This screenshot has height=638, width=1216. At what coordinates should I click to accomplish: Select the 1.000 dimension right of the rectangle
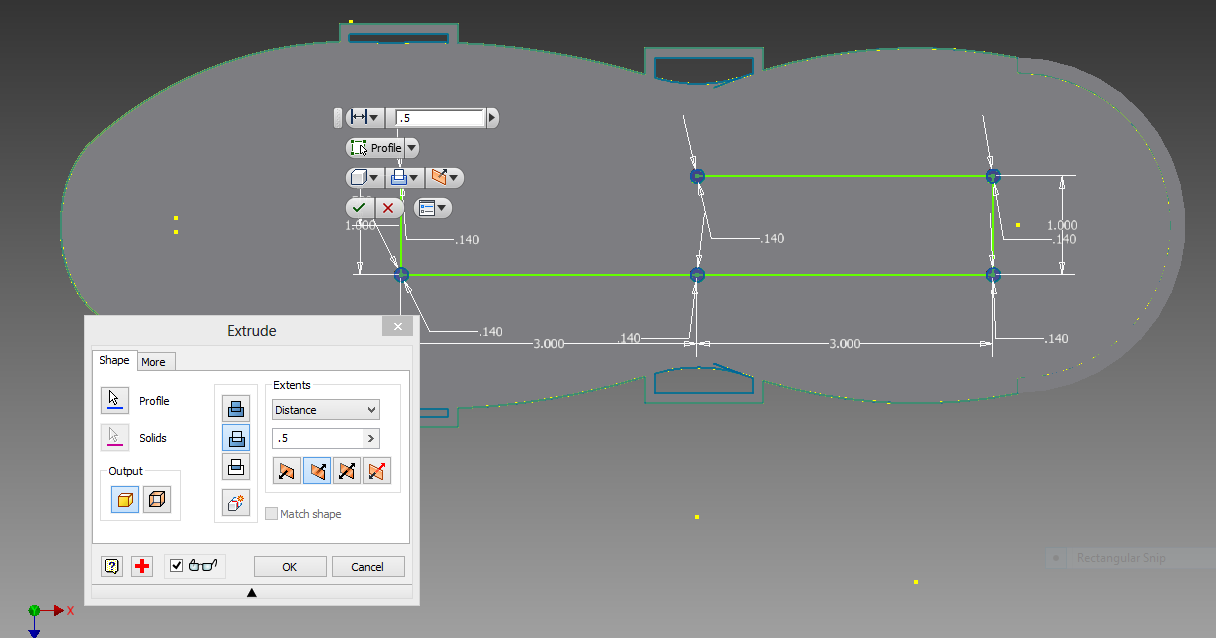1062,226
